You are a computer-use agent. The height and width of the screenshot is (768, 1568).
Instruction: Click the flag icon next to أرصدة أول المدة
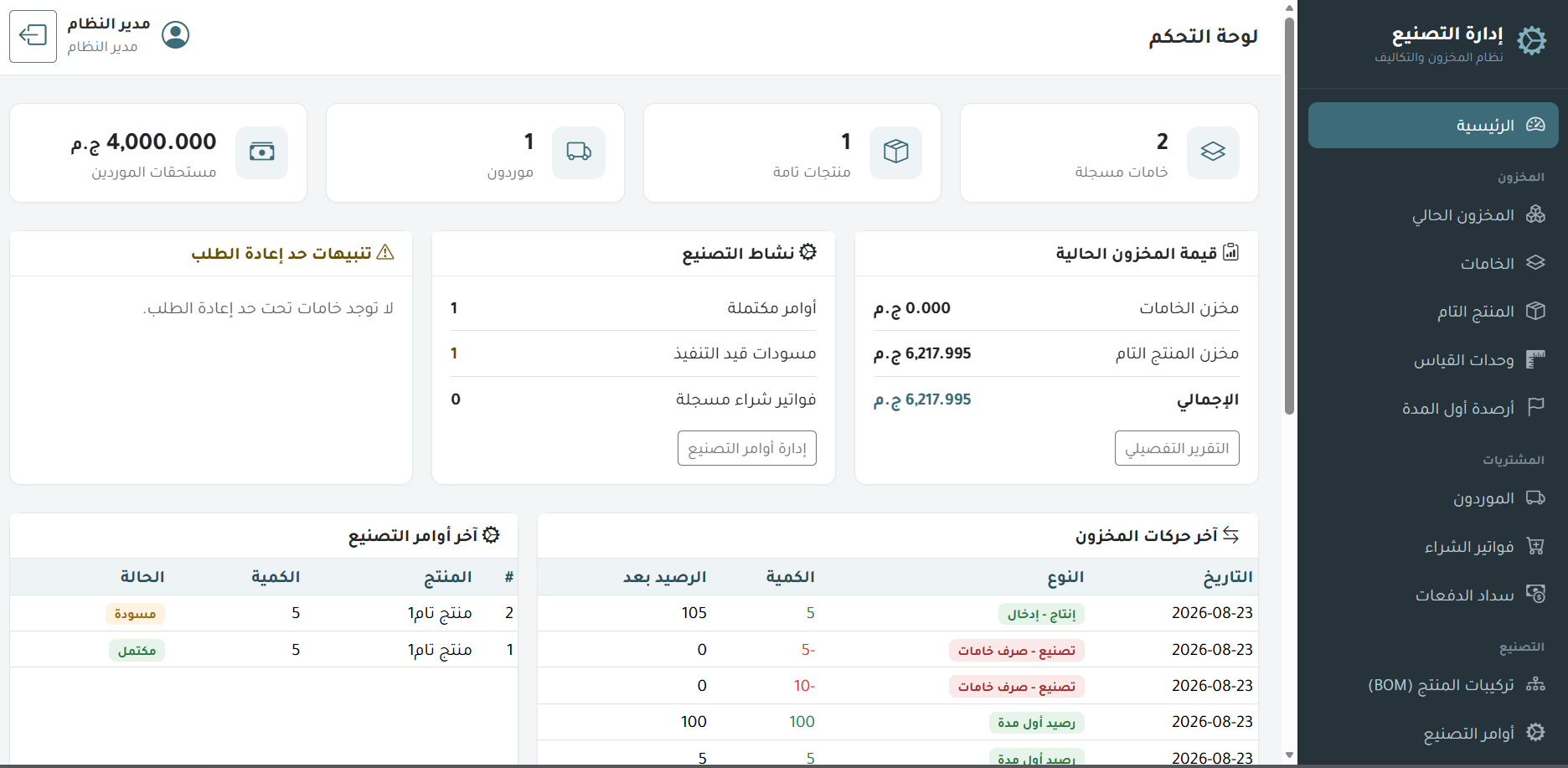pos(1535,407)
